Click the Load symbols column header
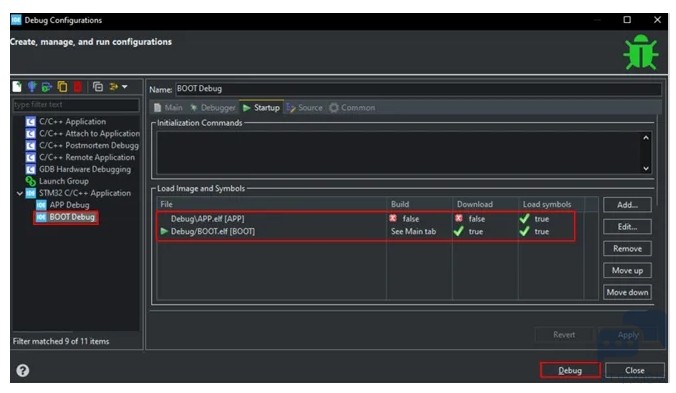The image size is (676, 393). [551, 204]
